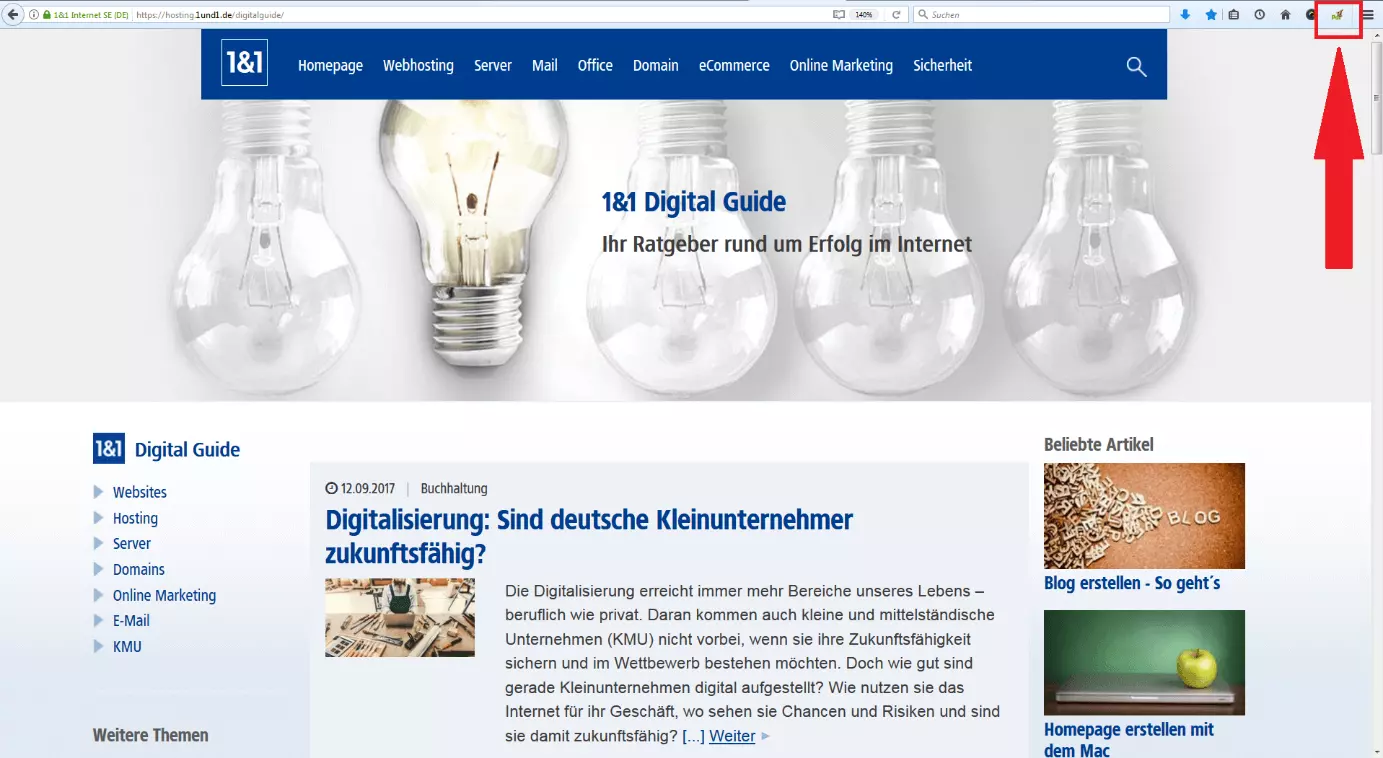Click the '1&1 Digital Guide' banner title
The height and width of the screenshot is (758, 1383).
coord(694,202)
